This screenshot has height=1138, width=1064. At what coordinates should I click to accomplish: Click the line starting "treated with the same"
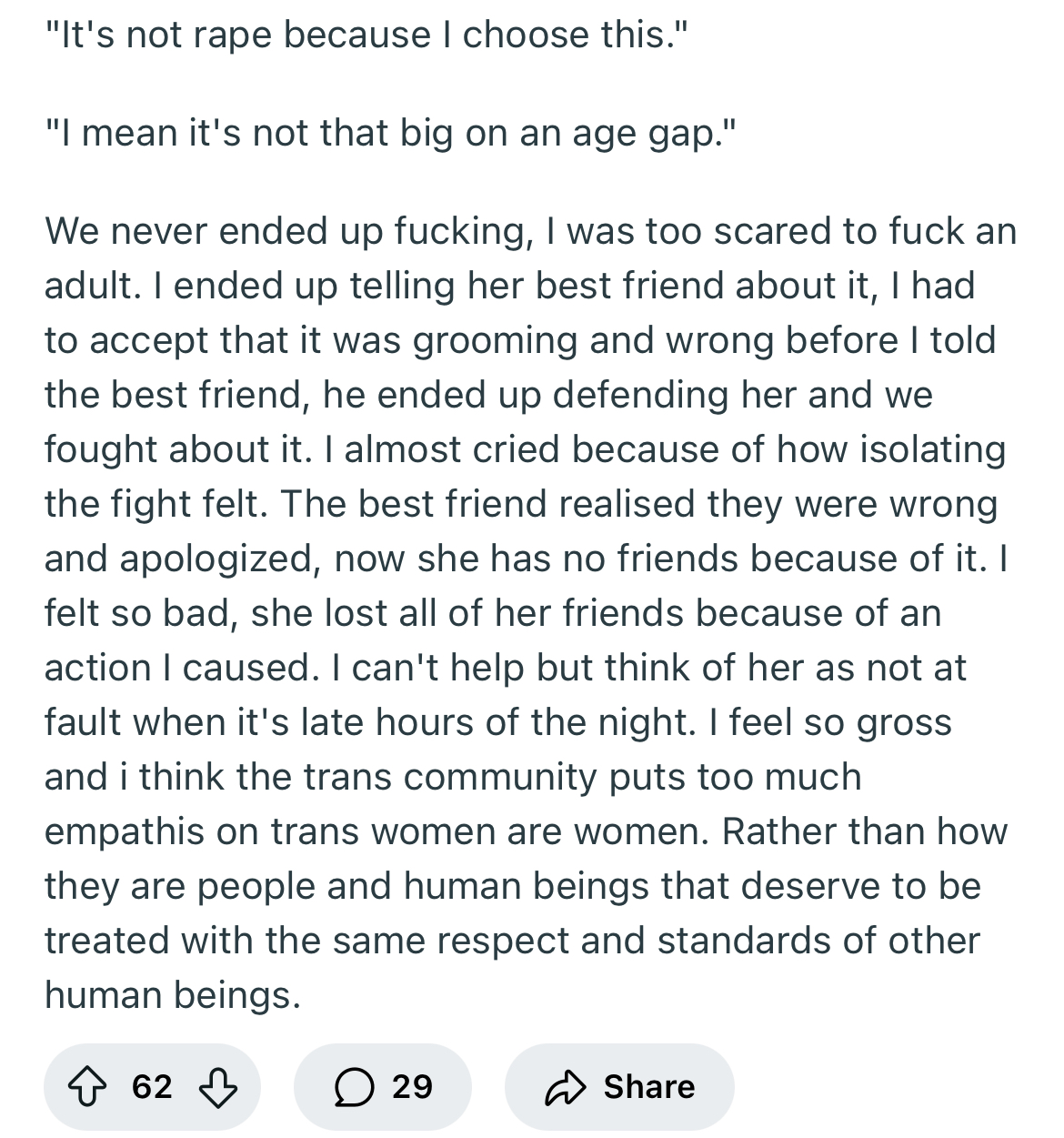pos(512,941)
